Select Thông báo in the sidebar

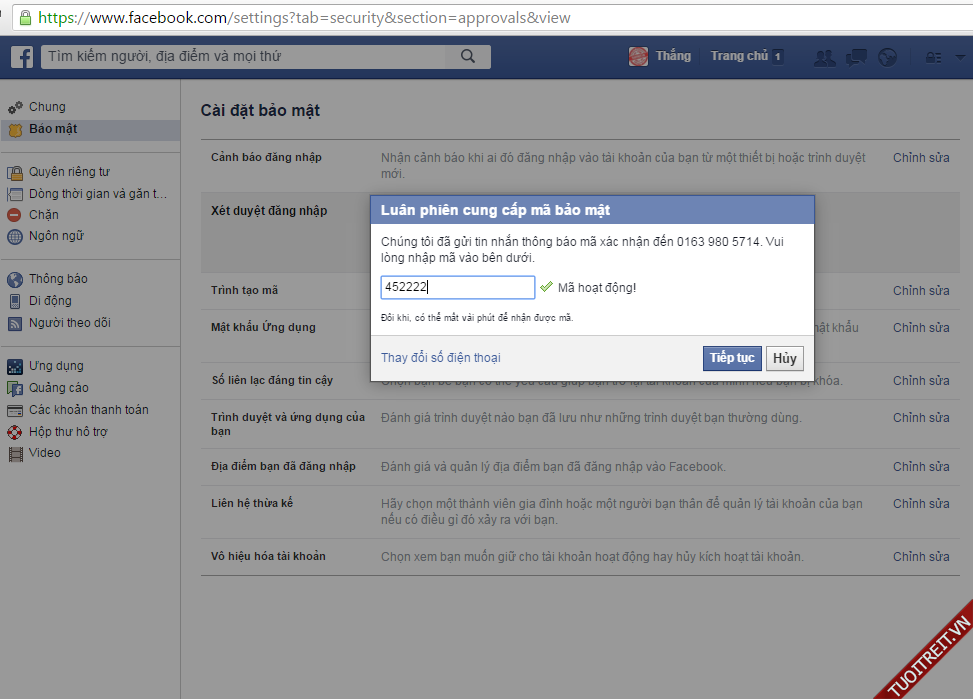click(57, 279)
